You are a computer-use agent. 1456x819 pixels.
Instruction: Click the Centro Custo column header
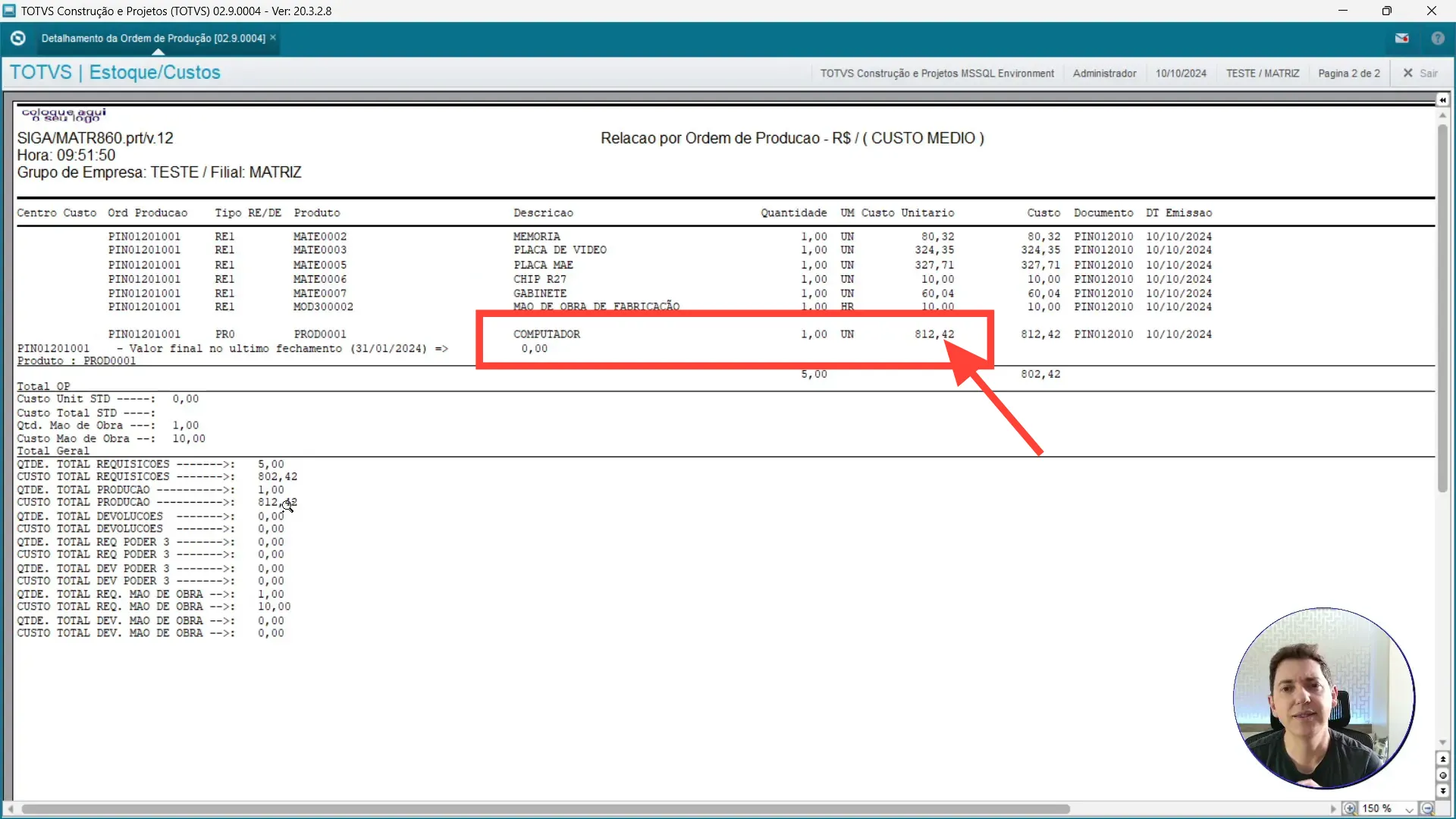click(x=57, y=213)
